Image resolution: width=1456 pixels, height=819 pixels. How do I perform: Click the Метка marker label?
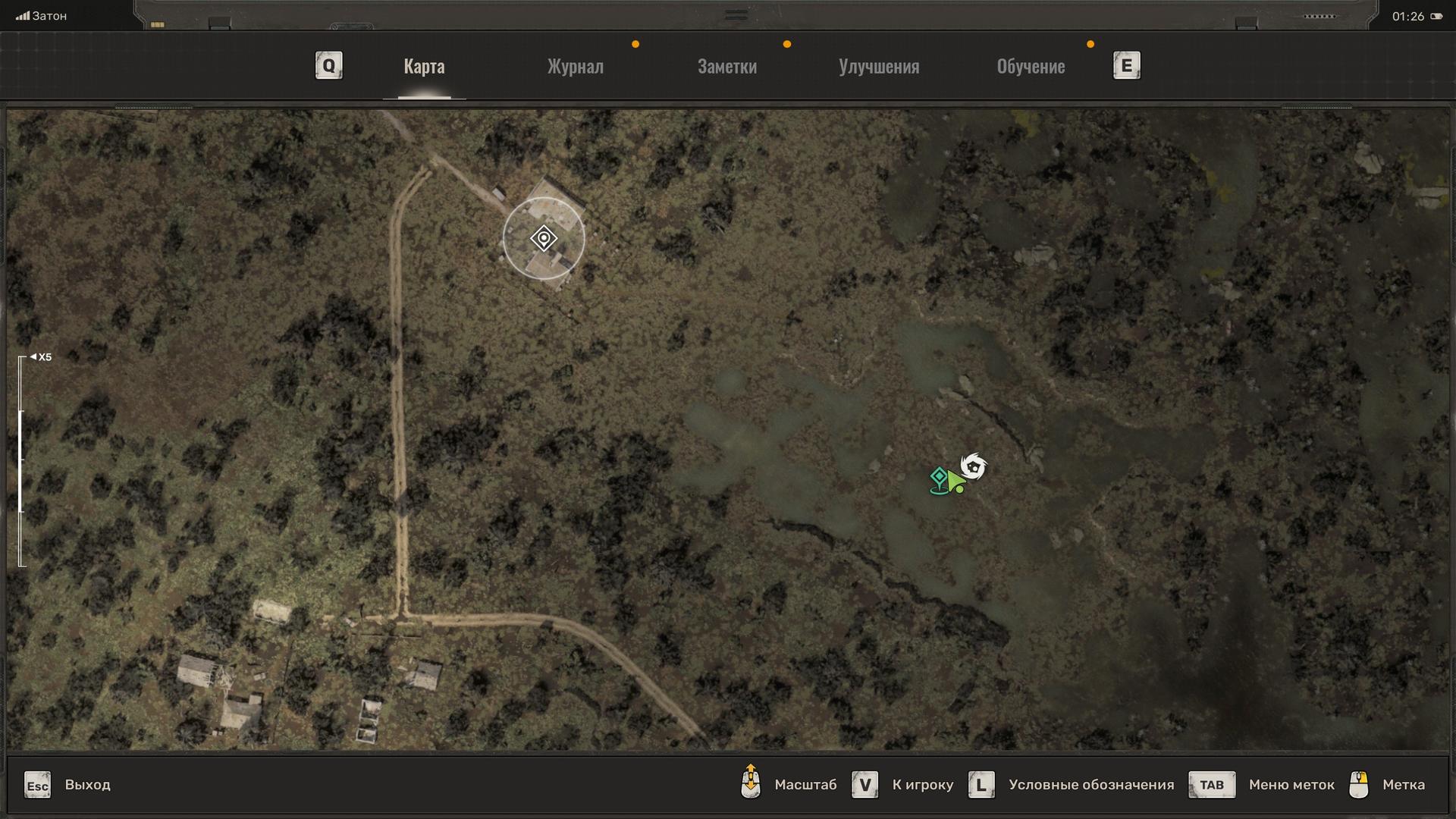pos(1404,785)
